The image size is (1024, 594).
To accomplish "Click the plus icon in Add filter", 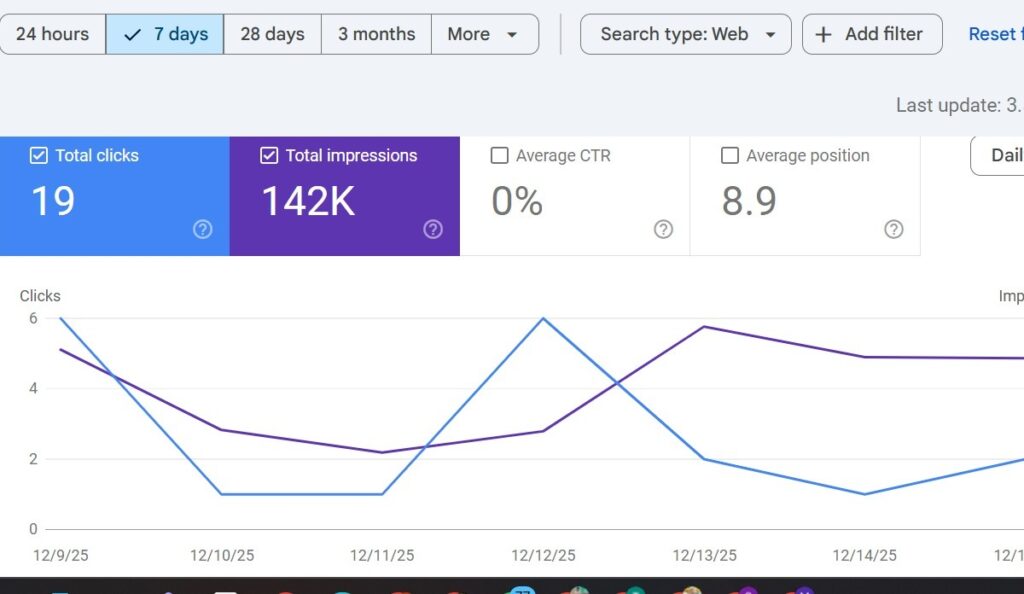I will click(x=824, y=35).
